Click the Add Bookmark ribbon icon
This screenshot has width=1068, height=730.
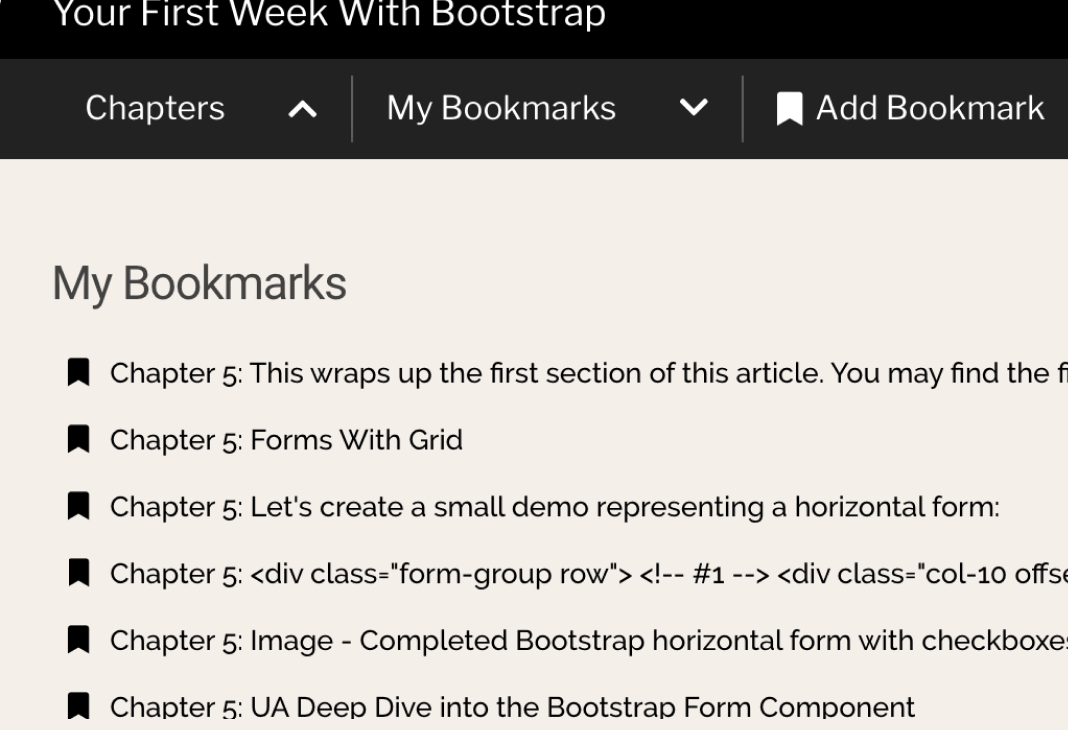coord(790,109)
